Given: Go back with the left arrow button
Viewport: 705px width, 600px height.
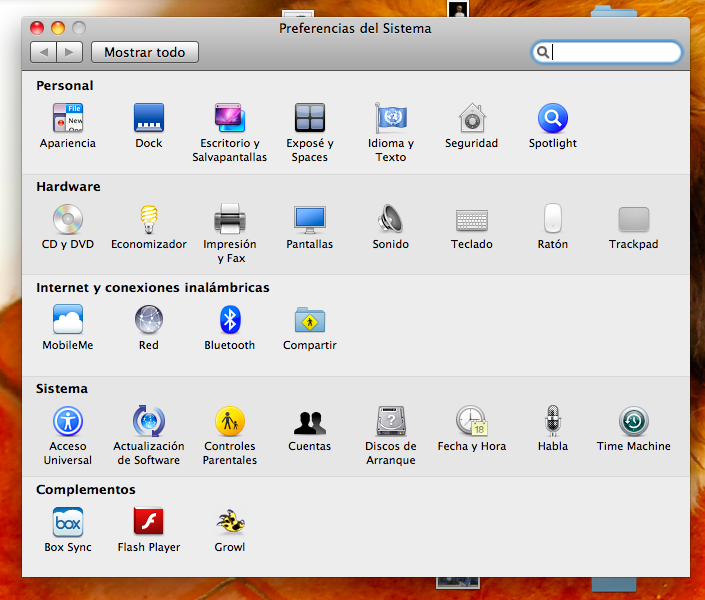Looking at the screenshot, I should coord(43,52).
